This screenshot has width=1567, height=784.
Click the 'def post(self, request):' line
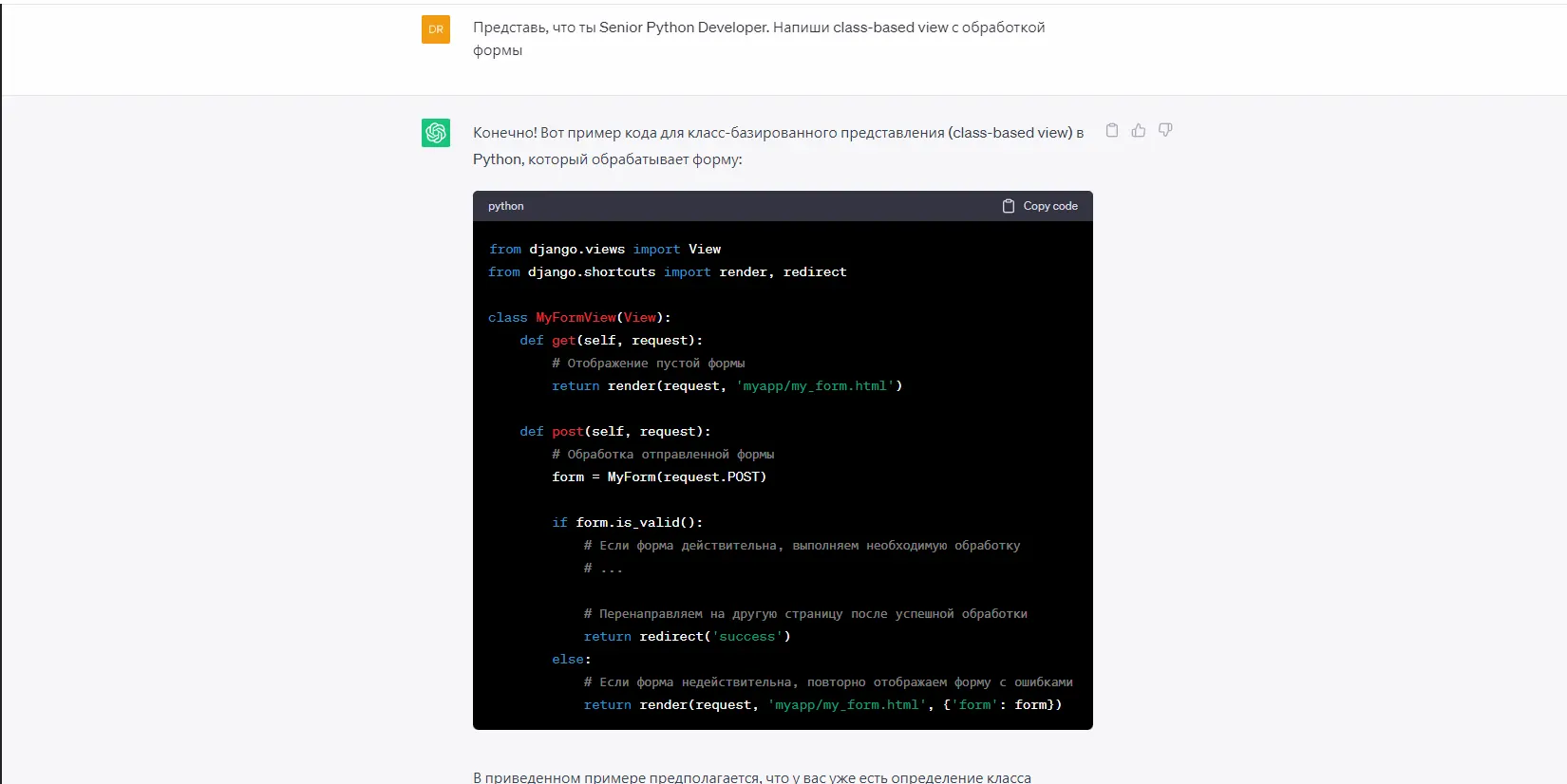(614, 432)
